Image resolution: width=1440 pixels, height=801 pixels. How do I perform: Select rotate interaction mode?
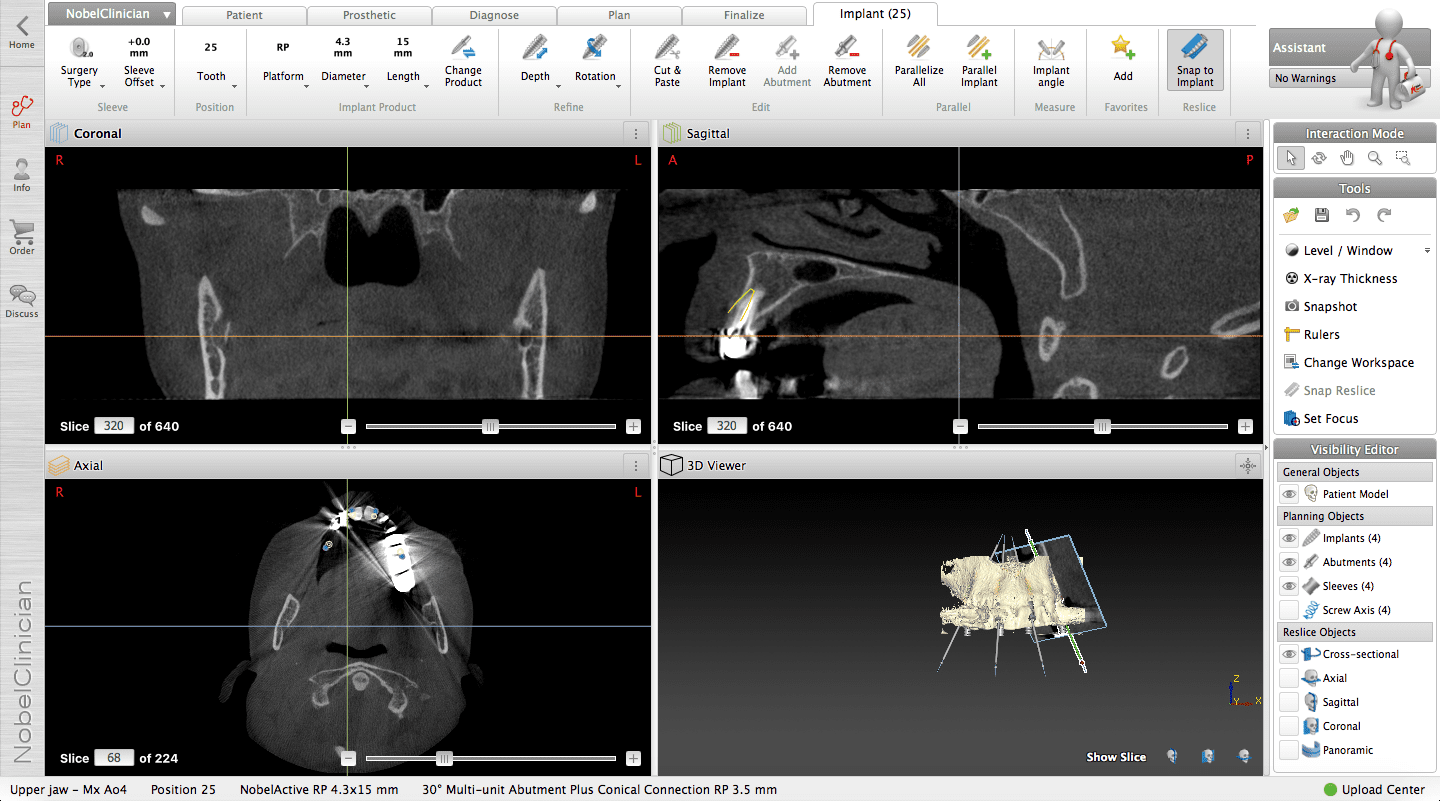(1319, 158)
